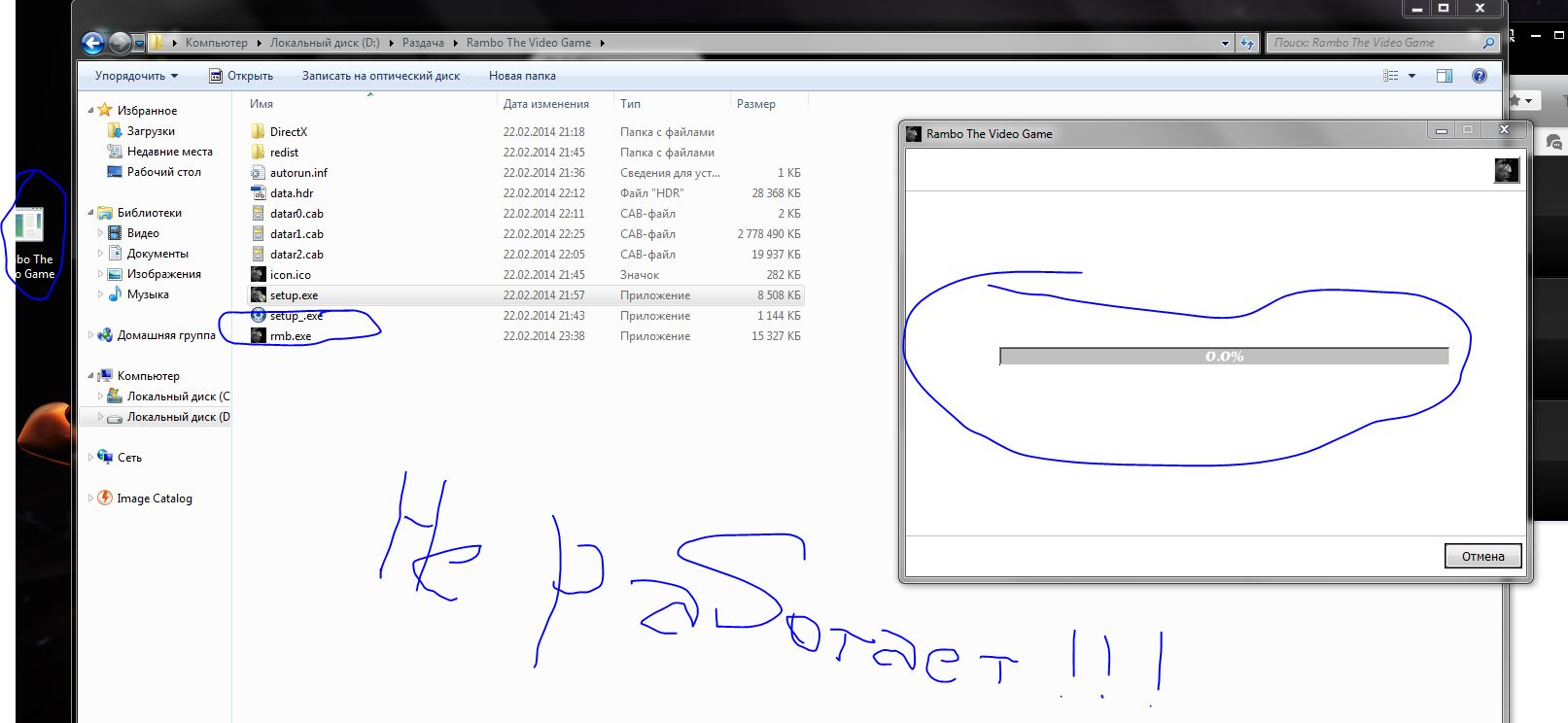Select the datar0.cab archive icon
1568x723 pixels.
point(258,213)
